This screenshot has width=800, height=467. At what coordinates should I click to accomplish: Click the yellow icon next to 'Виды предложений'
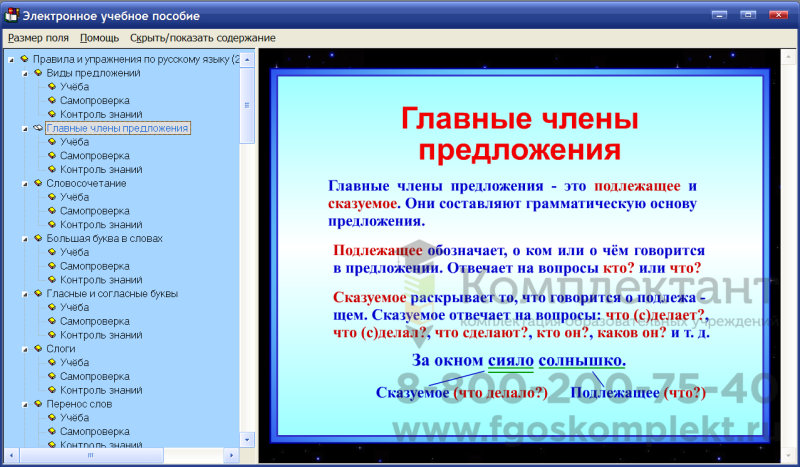[x=38, y=73]
